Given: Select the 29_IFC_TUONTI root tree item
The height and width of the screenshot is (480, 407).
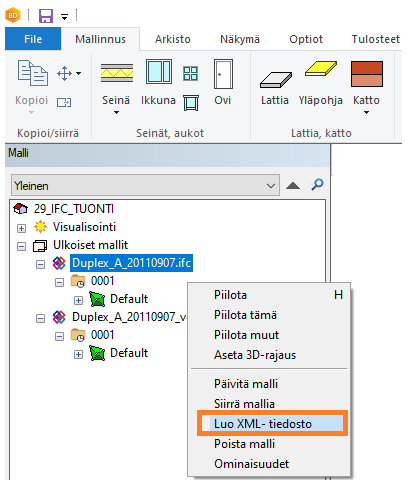Looking at the screenshot, I should 74,209.
